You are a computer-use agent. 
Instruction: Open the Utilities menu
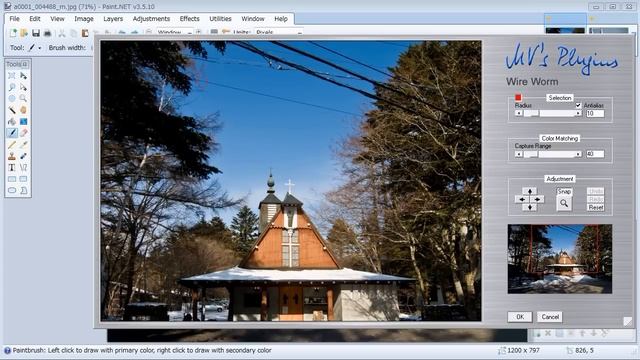pos(220,19)
